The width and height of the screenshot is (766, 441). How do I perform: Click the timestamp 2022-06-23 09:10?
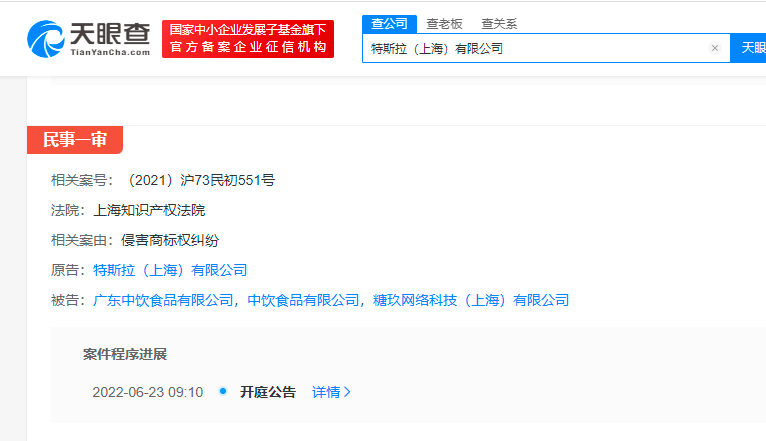tap(148, 392)
